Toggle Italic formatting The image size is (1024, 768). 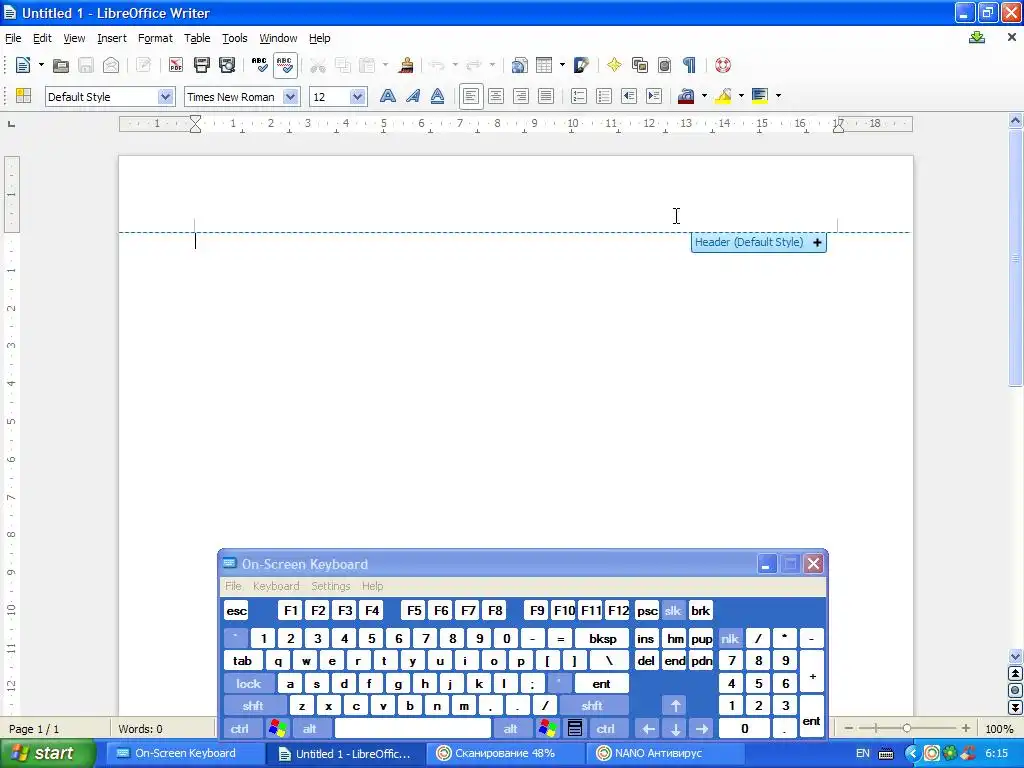point(413,97)
